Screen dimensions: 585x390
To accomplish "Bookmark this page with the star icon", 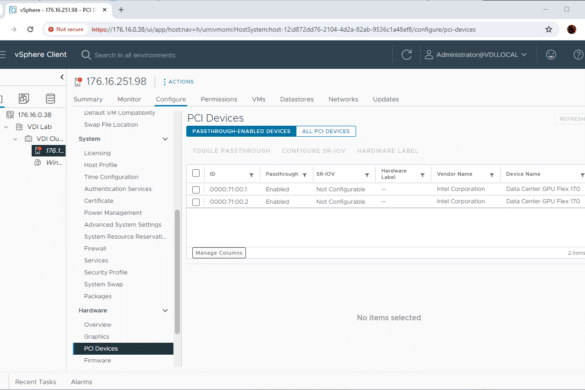I will pos(548,29).
